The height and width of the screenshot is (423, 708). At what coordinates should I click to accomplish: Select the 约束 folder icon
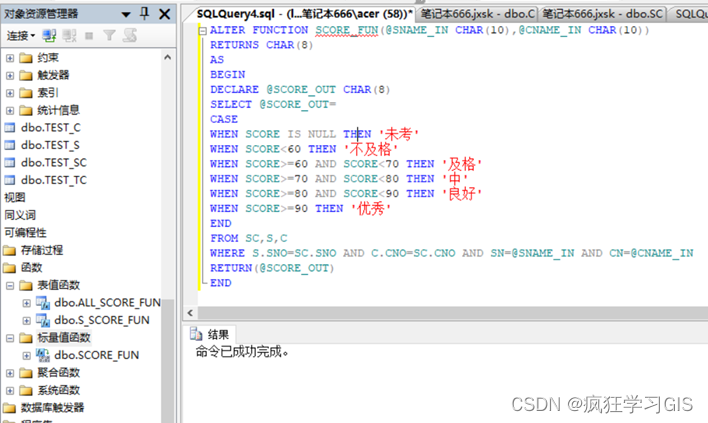coord(26,58)
